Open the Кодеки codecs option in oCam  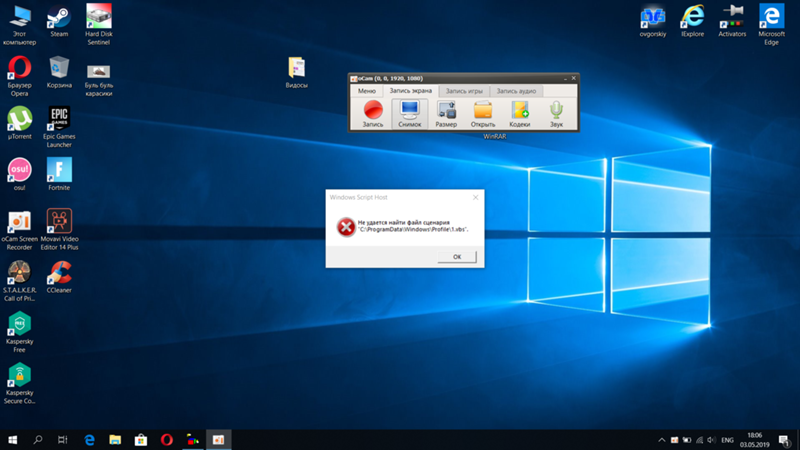coord(519,114)
